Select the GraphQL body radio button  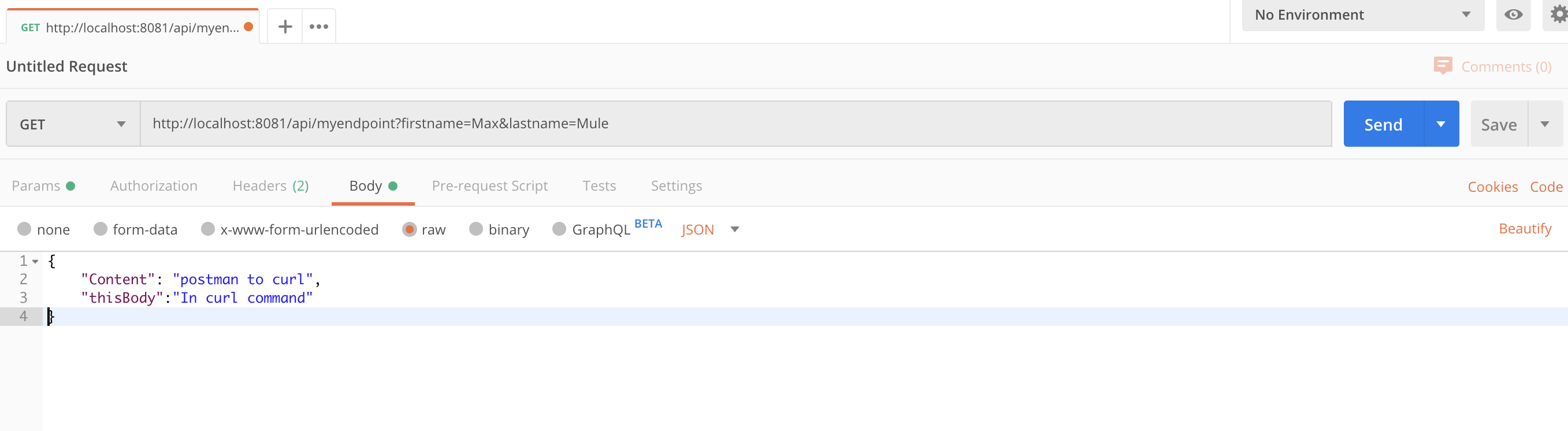coord(559,229)
